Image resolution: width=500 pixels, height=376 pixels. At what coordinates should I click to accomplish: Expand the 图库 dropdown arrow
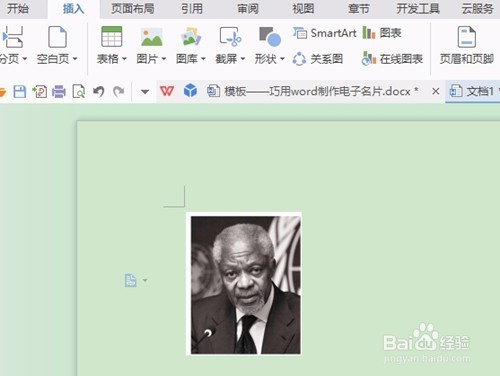203,59
